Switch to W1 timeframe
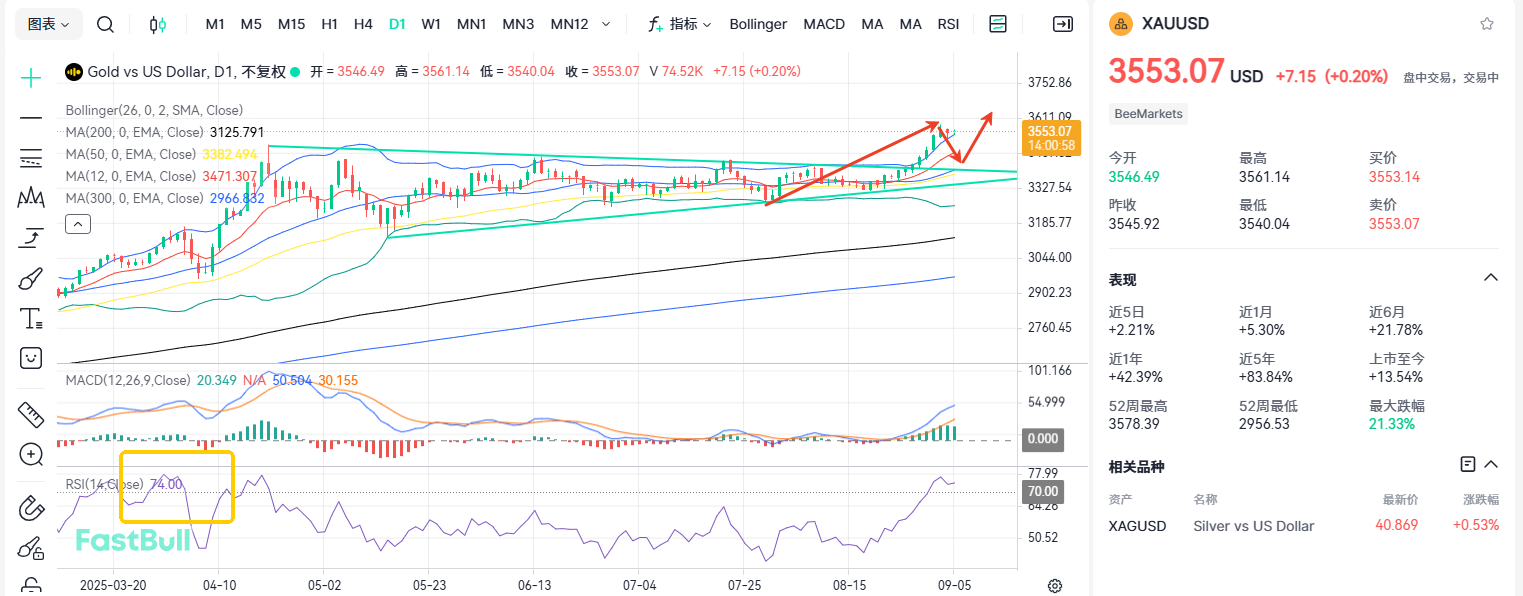The width and height of the screenshot is (1523, 596). coord(431,24)
